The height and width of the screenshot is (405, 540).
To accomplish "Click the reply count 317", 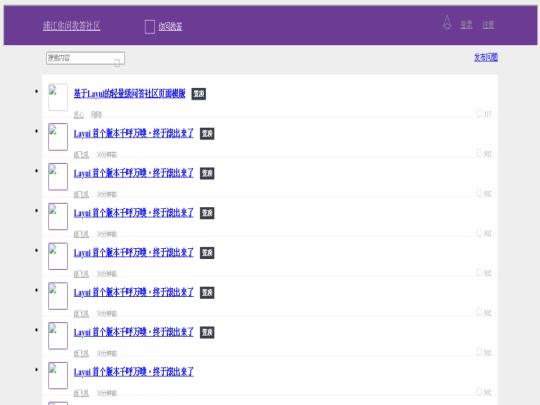I will pyautogui.click(x=488, y=114).
